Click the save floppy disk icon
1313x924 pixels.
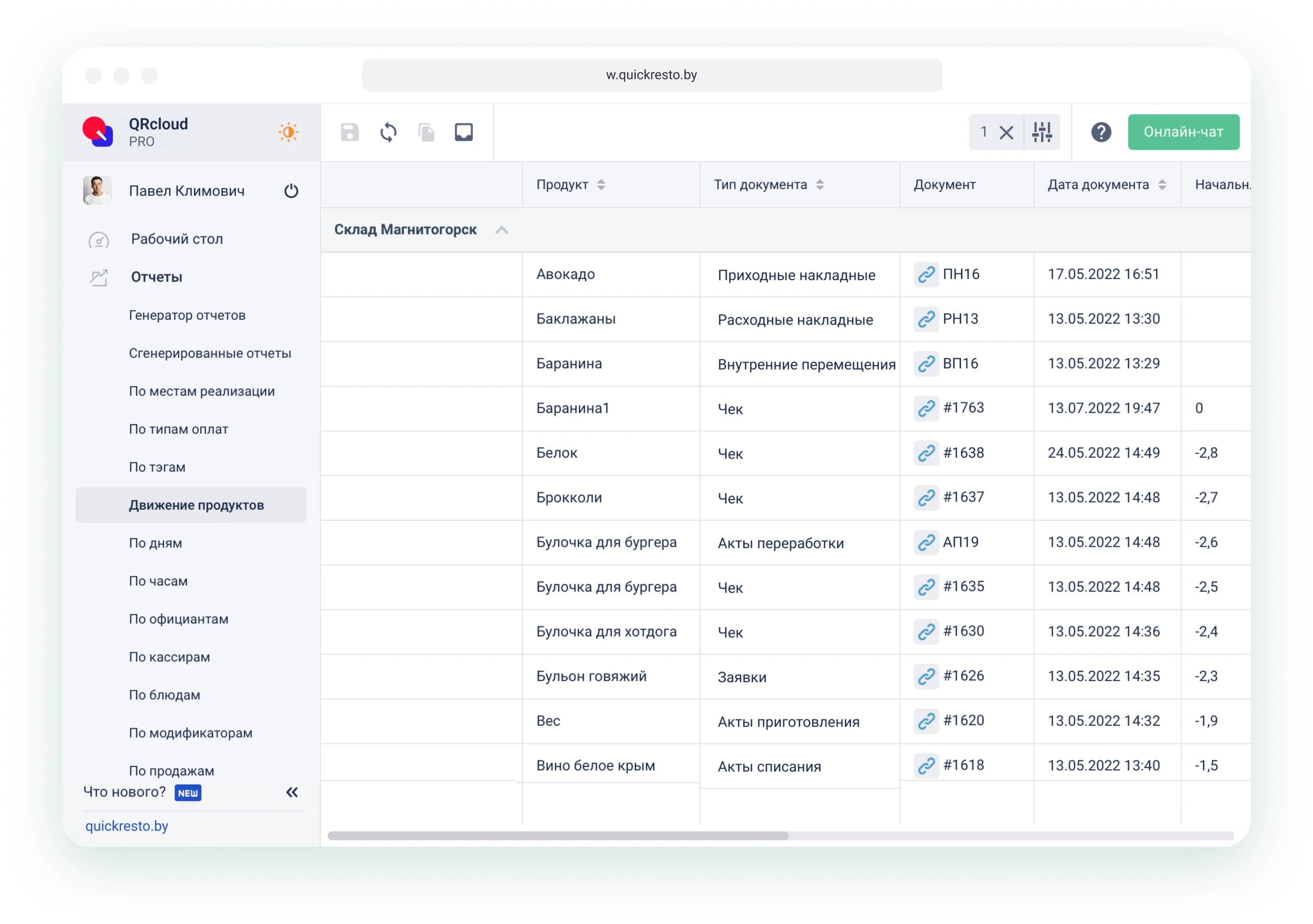point(349,132)
